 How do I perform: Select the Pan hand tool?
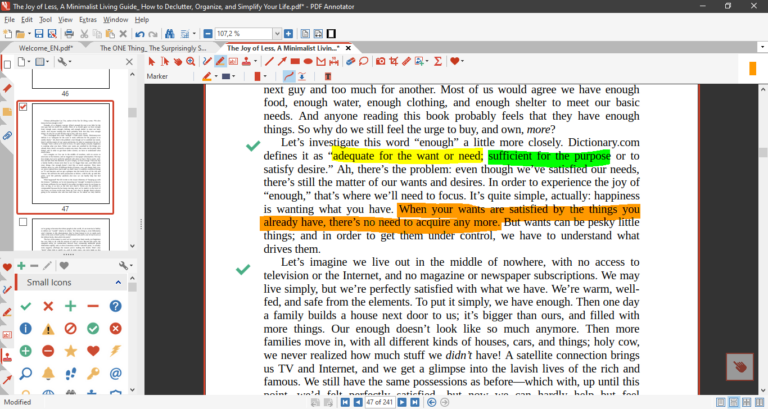coord(178,61)
